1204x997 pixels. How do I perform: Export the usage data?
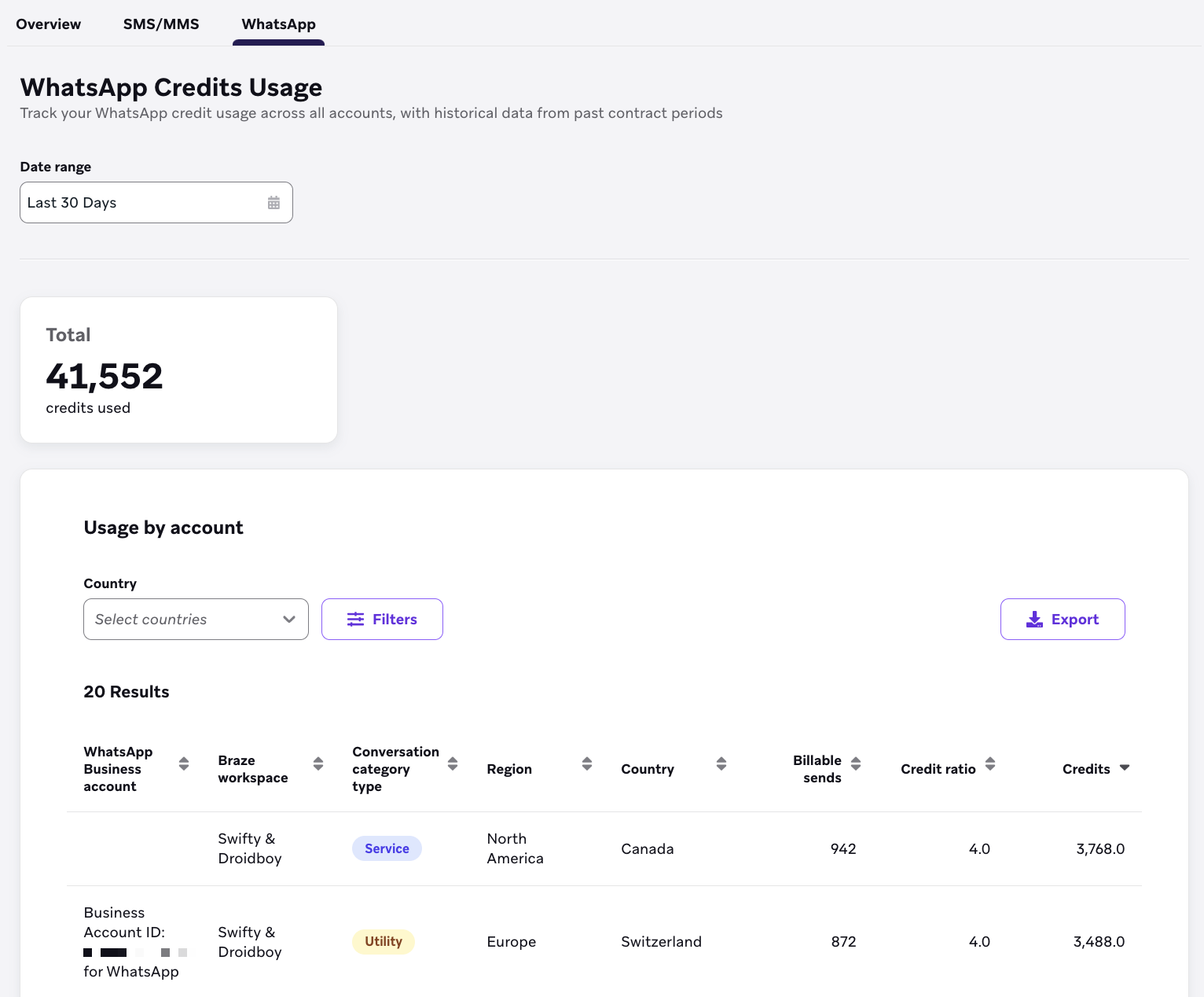(1063, 620)
